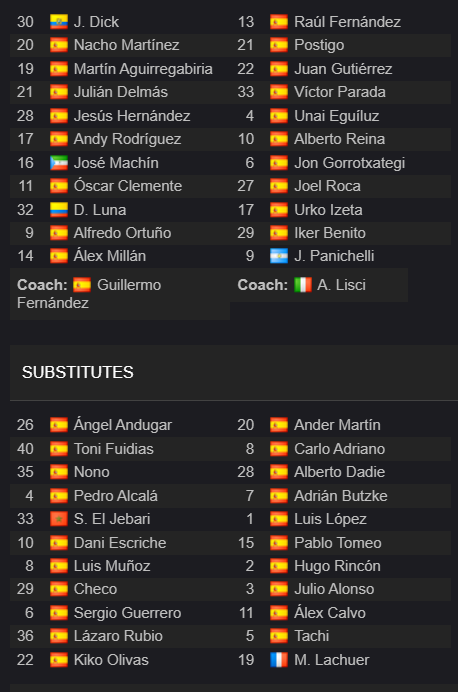The width and height of the screenshot is (458, 692).
Task: Click the France flag next to M. Lachuer
Action: click(279, 660)
